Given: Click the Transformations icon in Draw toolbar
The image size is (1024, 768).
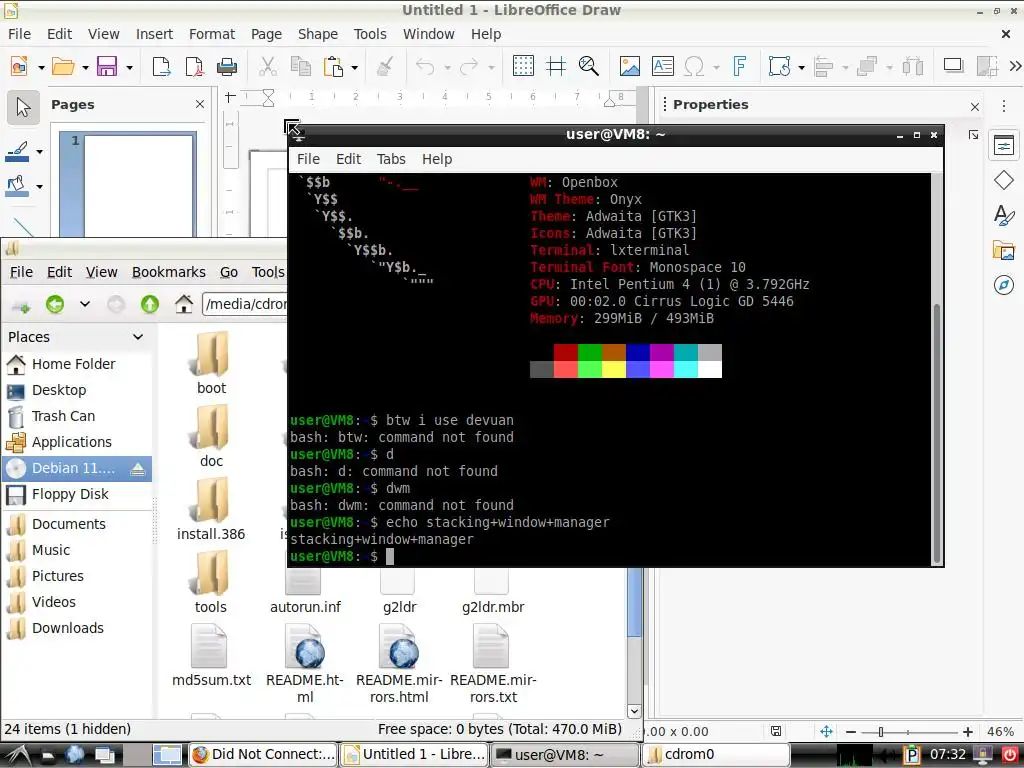Looking at the screenshot, I should coord(780,66).
